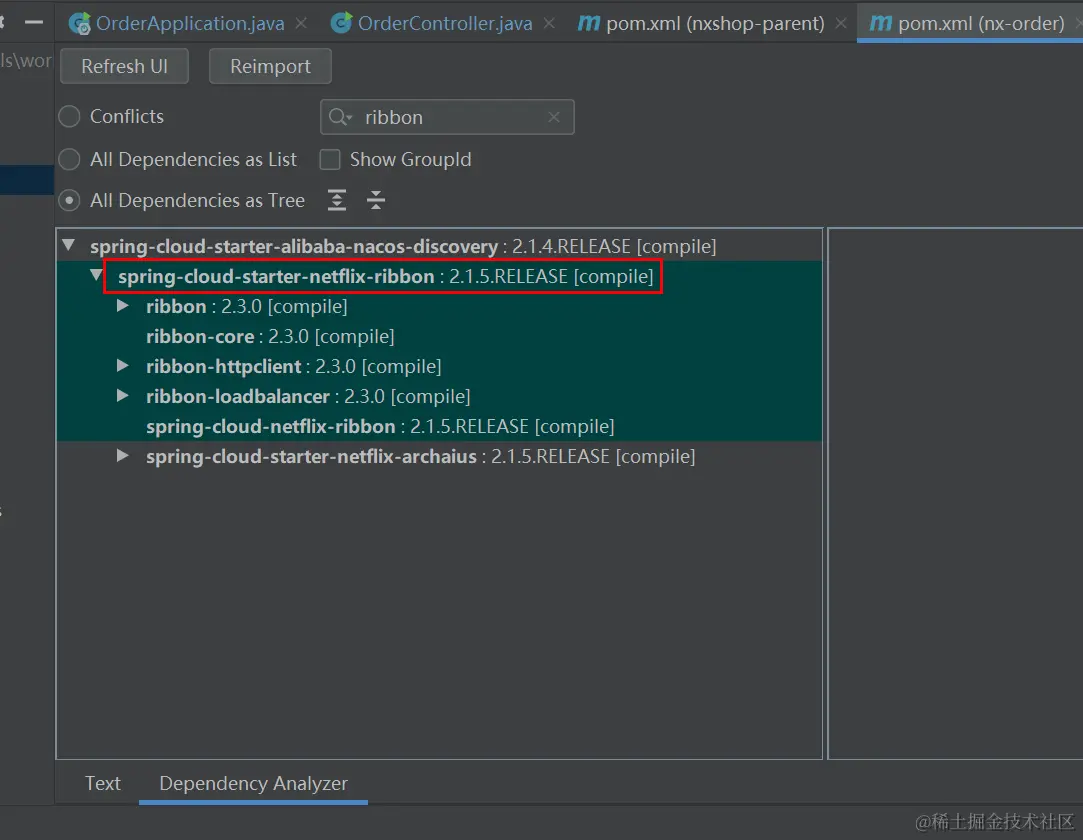Select spring-cloud-starter-alibaba-nacos-discovery row
Screen dimensions: 1083x840
(439, 246)
